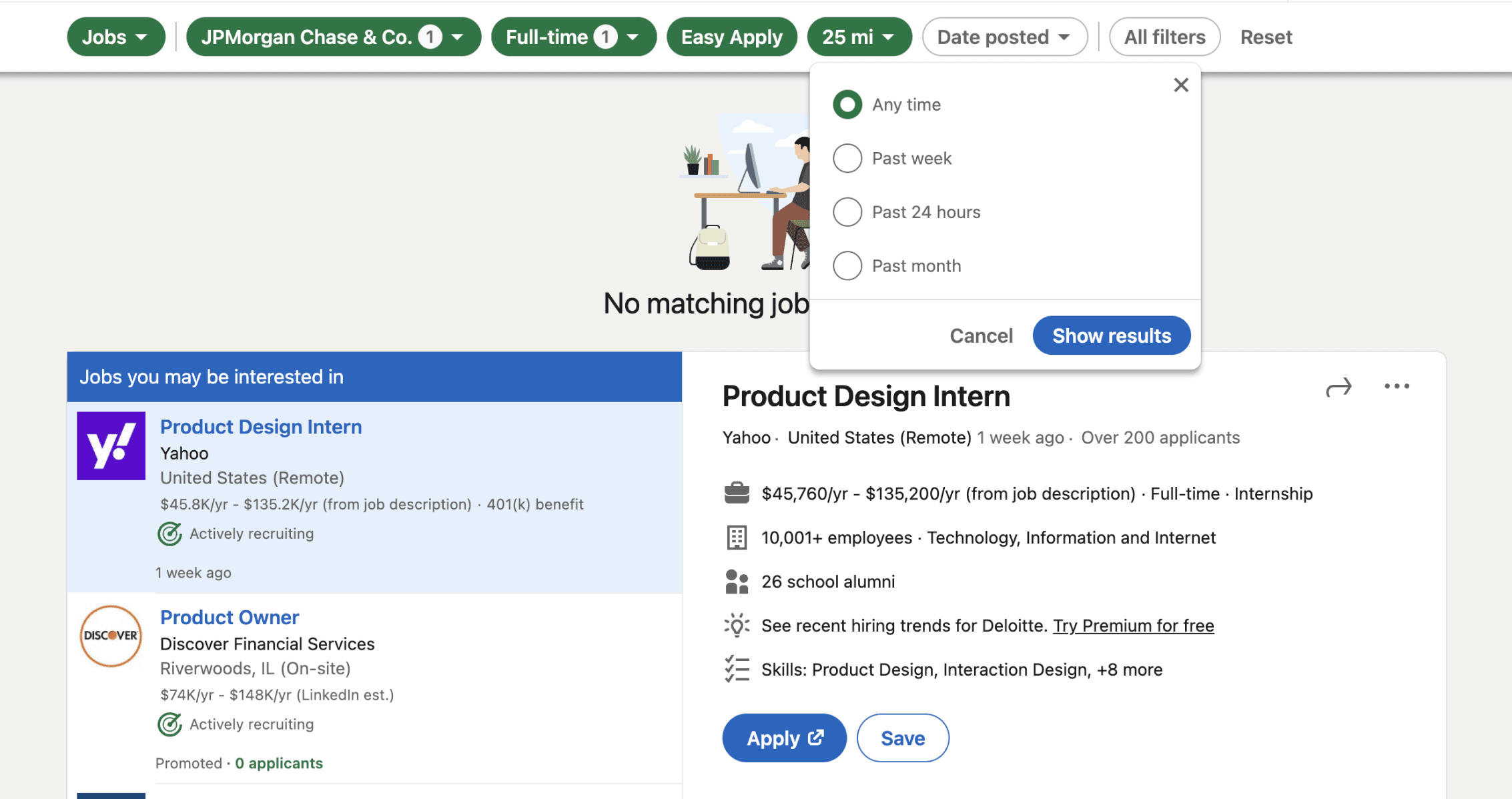Select the Any time radio option
The image size is (1512, 799).
point(847,105)
